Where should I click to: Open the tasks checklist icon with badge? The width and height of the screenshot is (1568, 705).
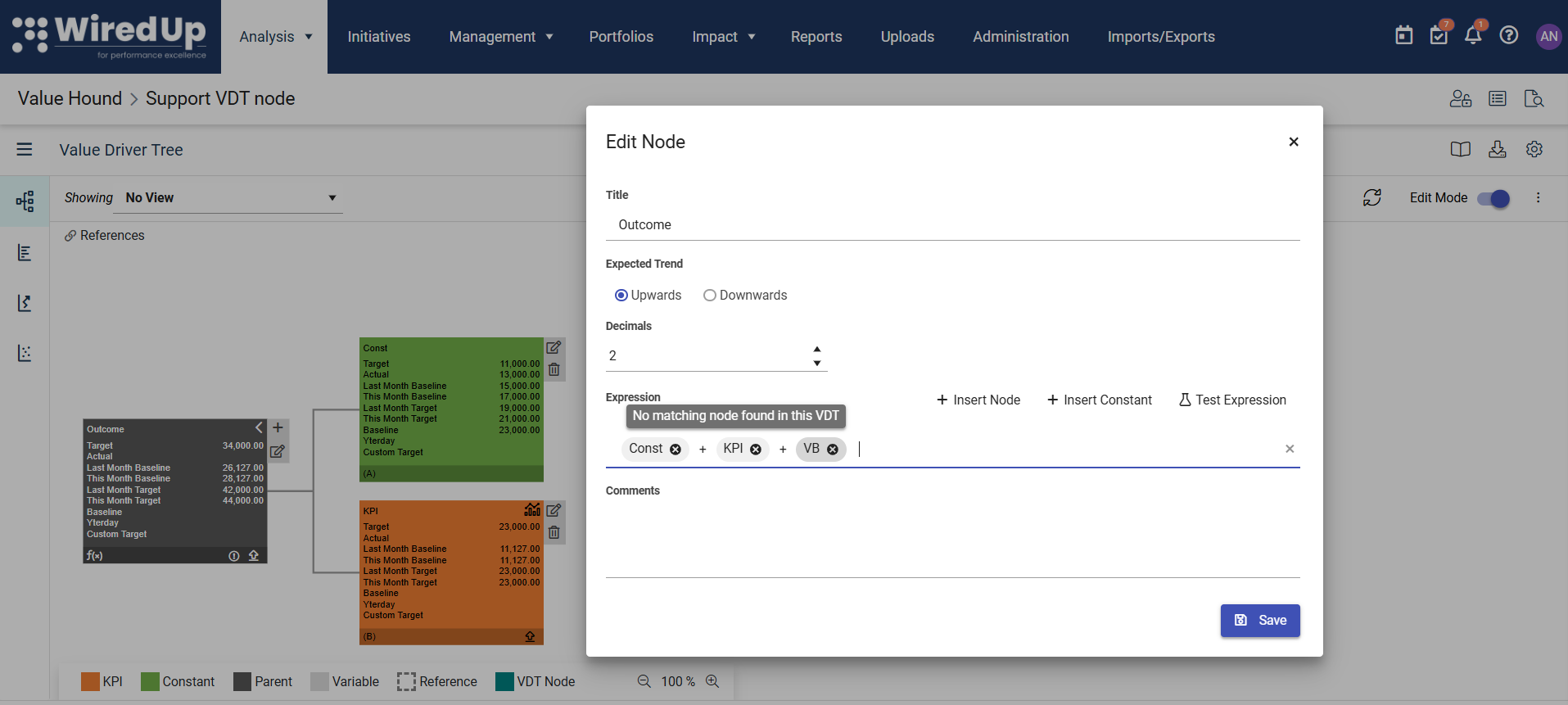1439,35
